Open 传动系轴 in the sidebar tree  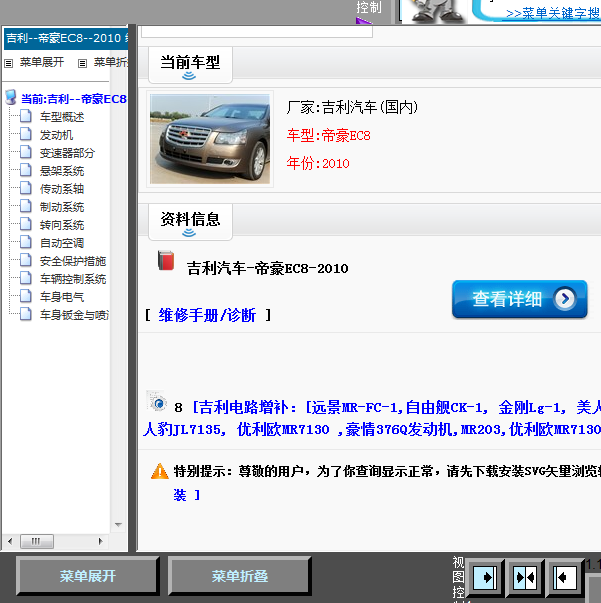pyautogui.click(x=62, y=189)
